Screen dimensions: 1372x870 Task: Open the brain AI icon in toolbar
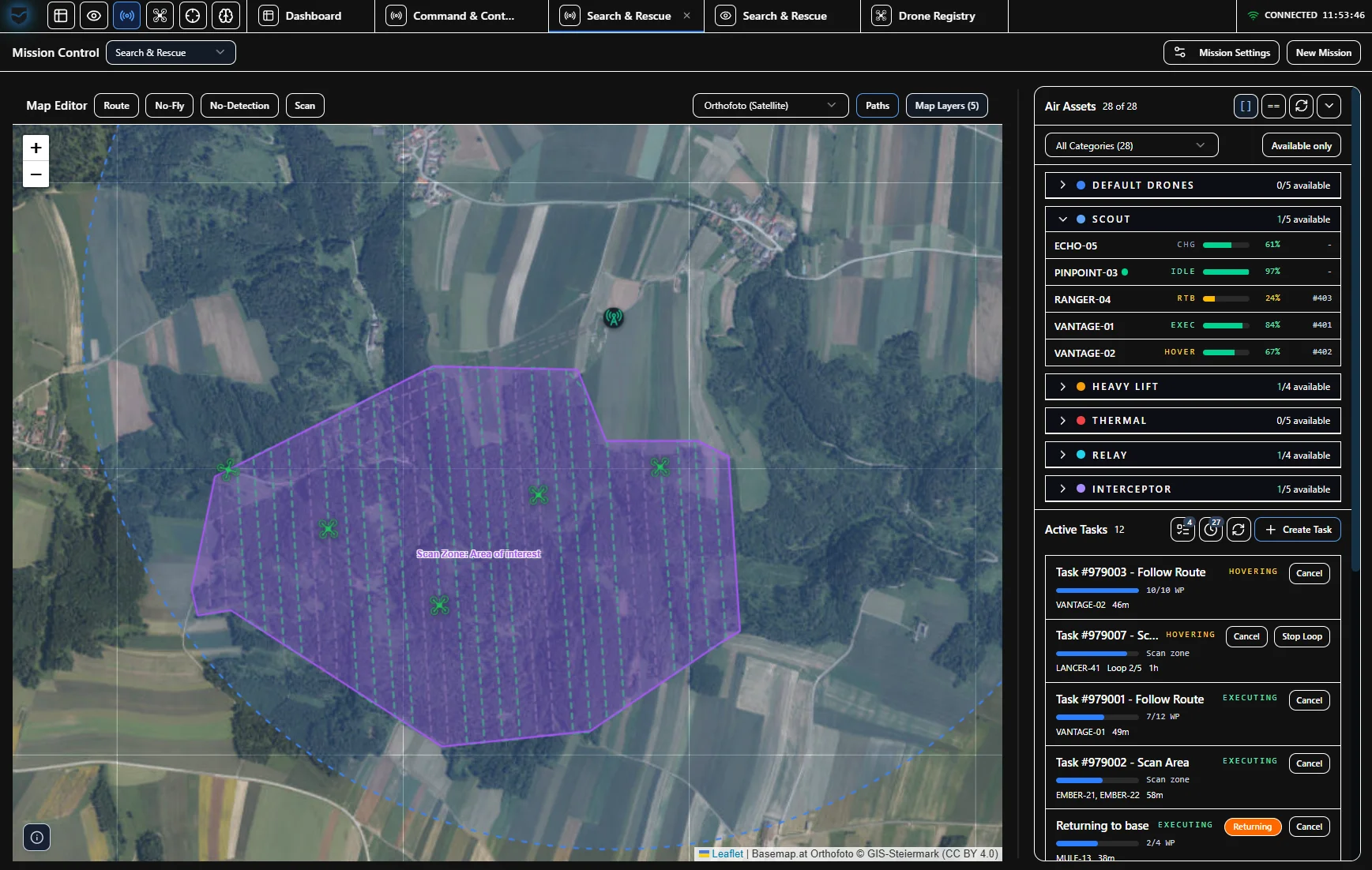tap(227, 16)
